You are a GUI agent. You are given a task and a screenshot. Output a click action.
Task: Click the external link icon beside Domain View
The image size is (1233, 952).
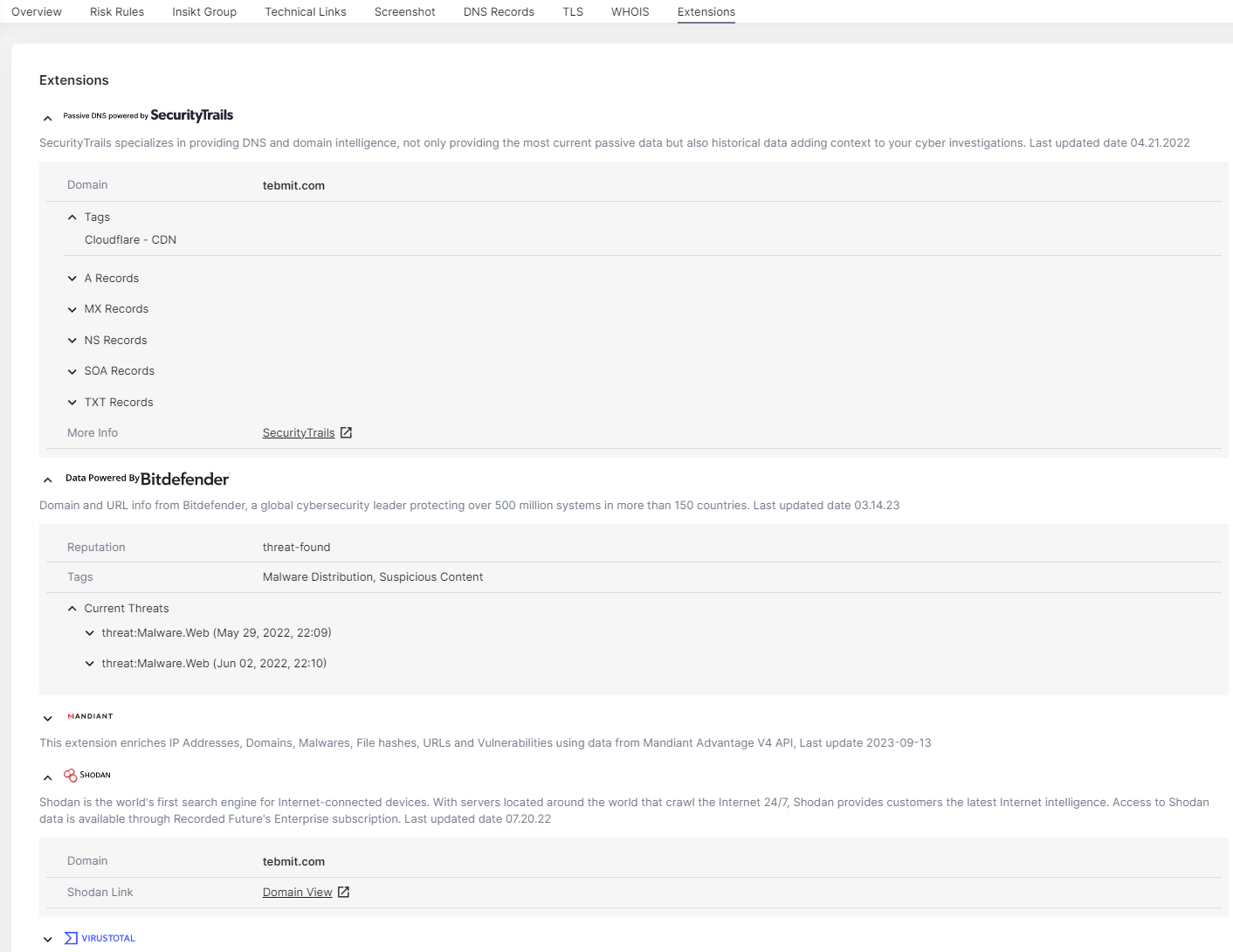click(343, 893)
